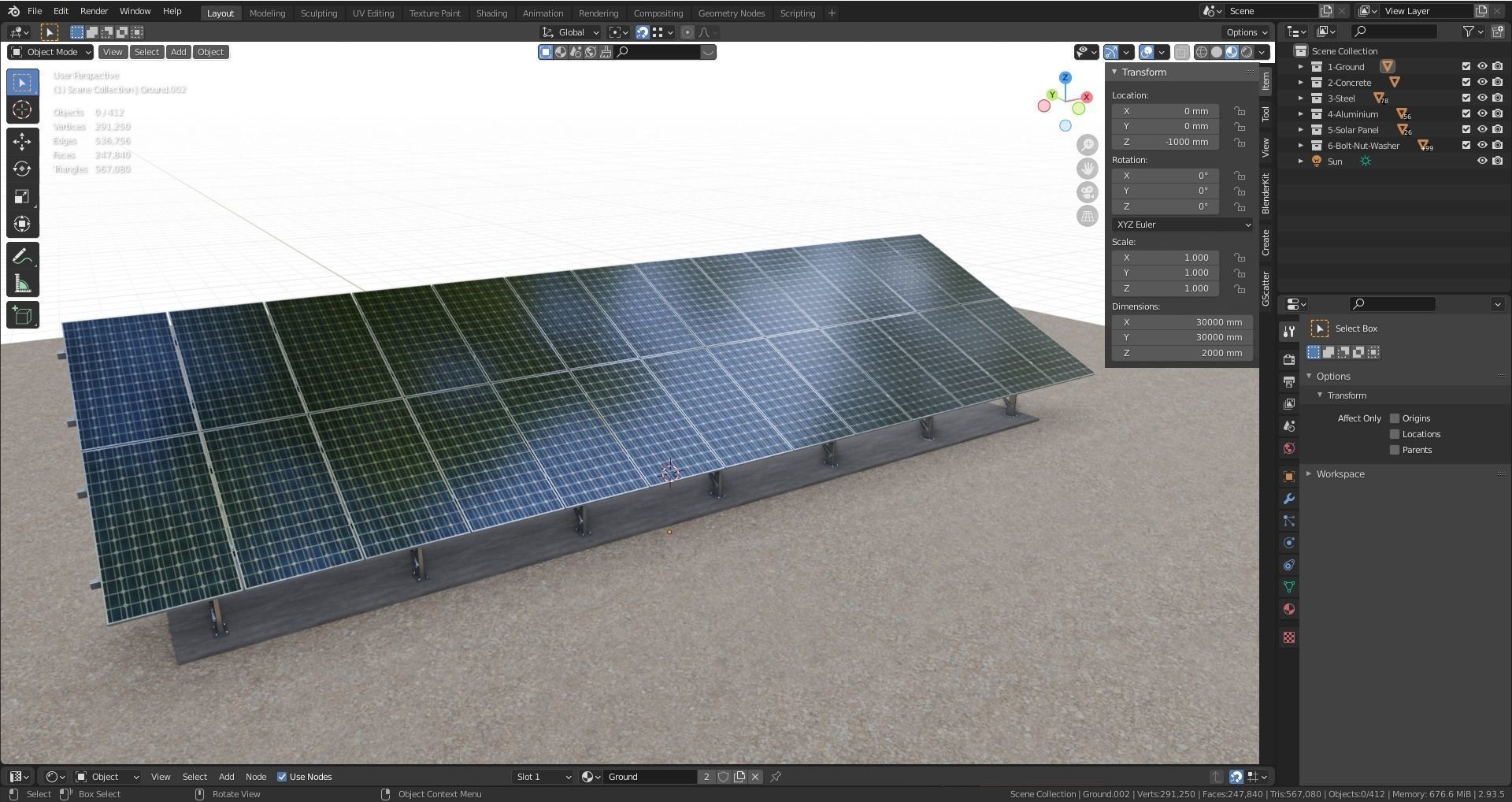Screen dimensions: 1512x802
Task: Enable Affect Only Parents checkbox
Action: click(1395, 450)
